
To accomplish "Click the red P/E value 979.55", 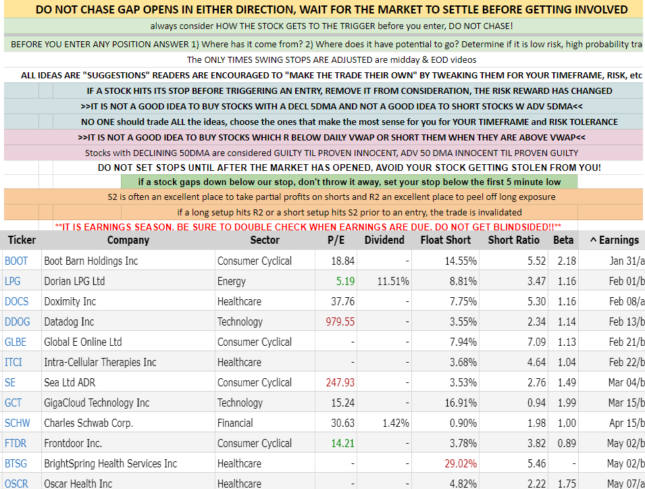I will [x=340, y=322].
